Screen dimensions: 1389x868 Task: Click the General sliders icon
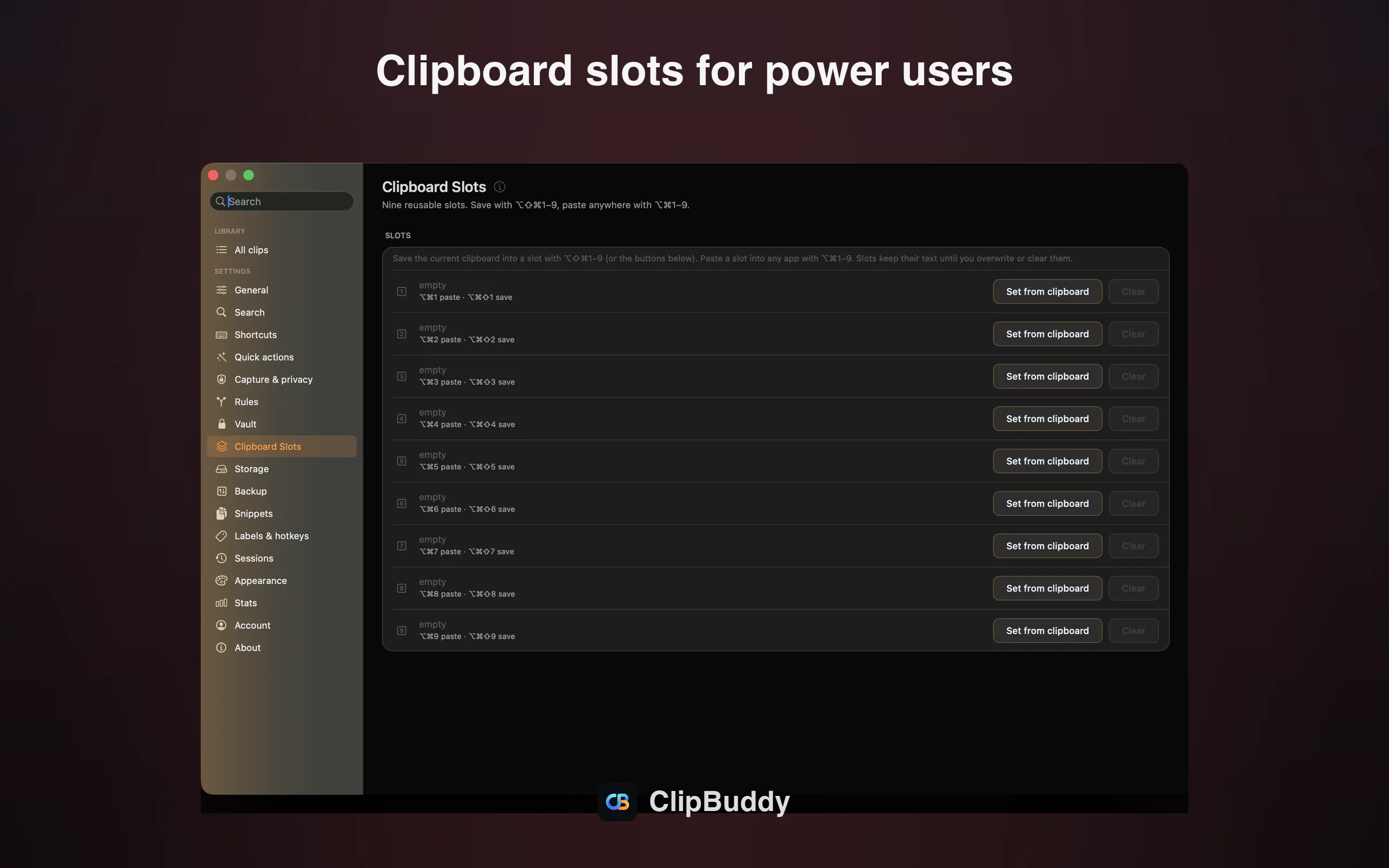click(221, 290)
